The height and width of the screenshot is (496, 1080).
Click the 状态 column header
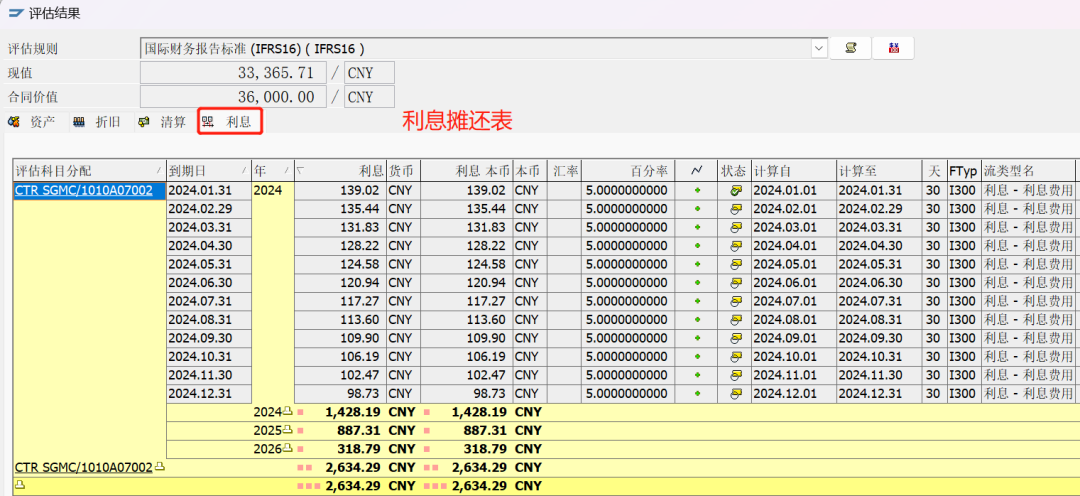pos(734,171)
